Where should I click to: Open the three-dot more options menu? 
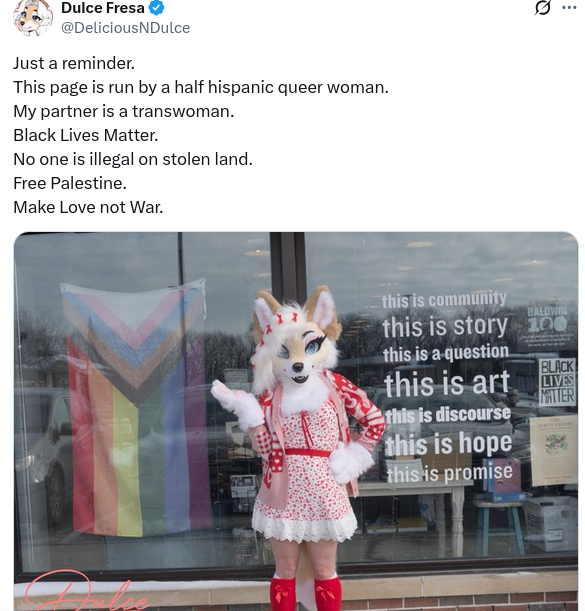point(569,7)
